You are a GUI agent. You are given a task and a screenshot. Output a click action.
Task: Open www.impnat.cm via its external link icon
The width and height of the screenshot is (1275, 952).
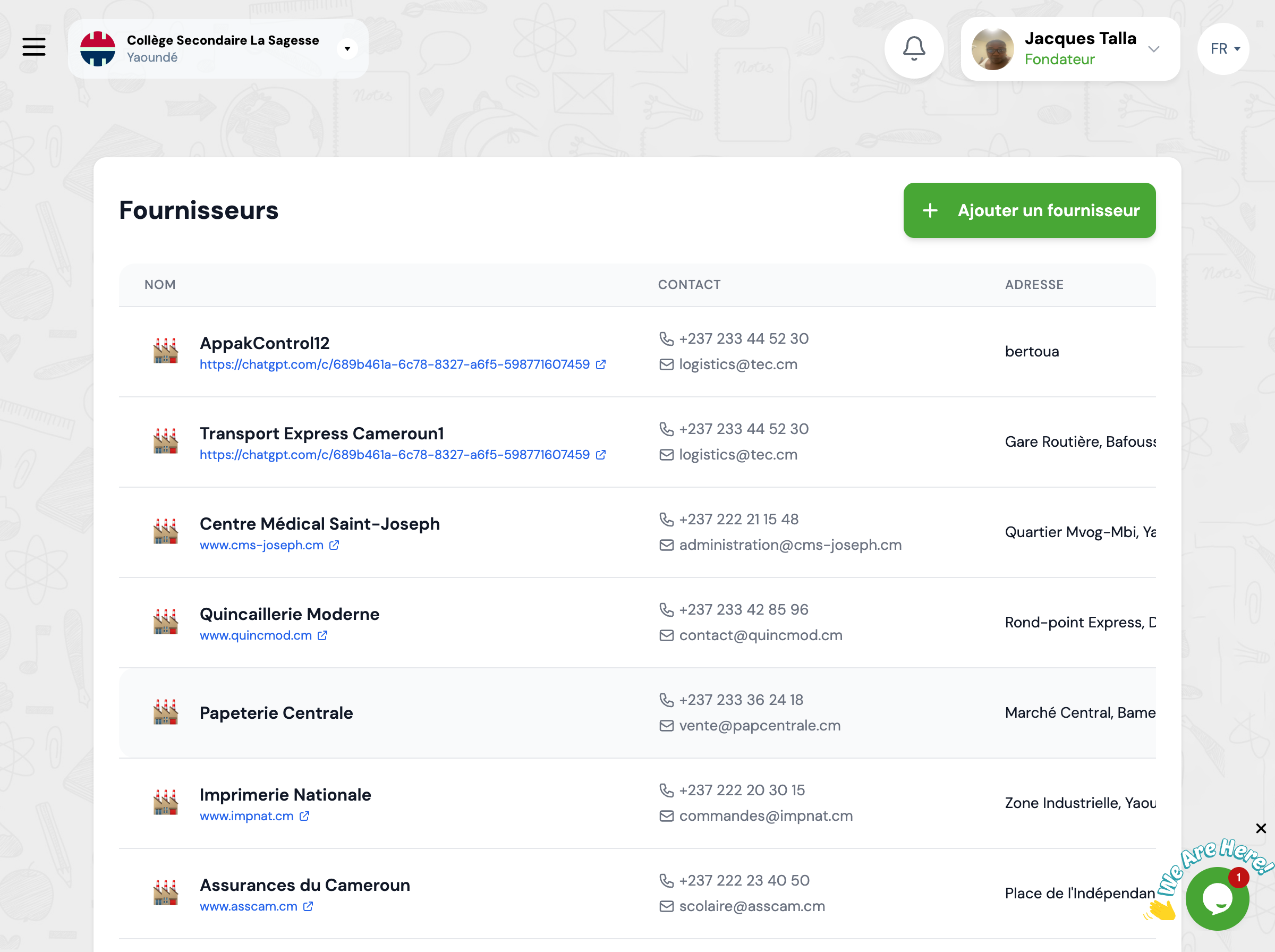(304, 816)
